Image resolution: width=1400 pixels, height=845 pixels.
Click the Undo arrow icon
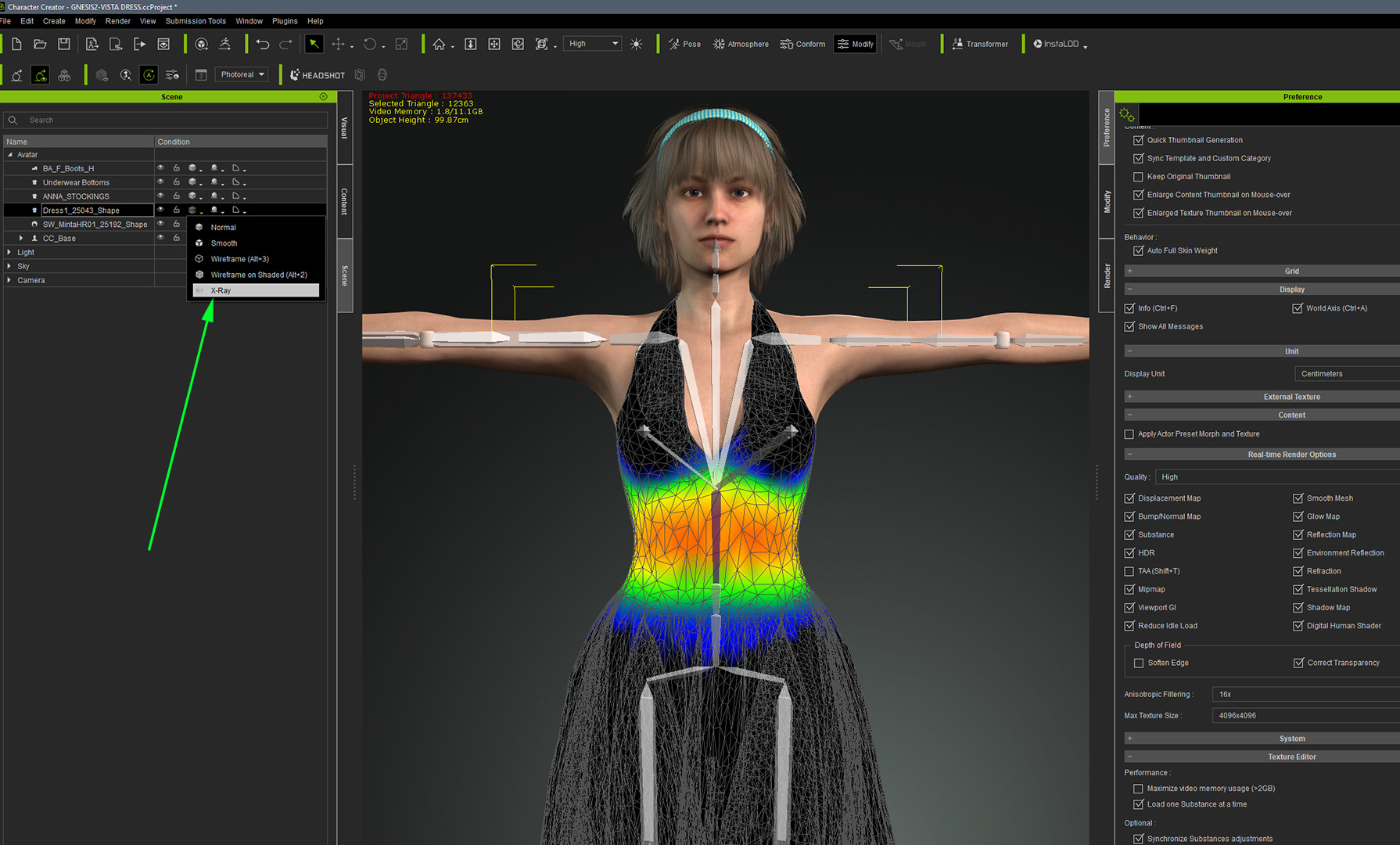[x=263, y=44]
